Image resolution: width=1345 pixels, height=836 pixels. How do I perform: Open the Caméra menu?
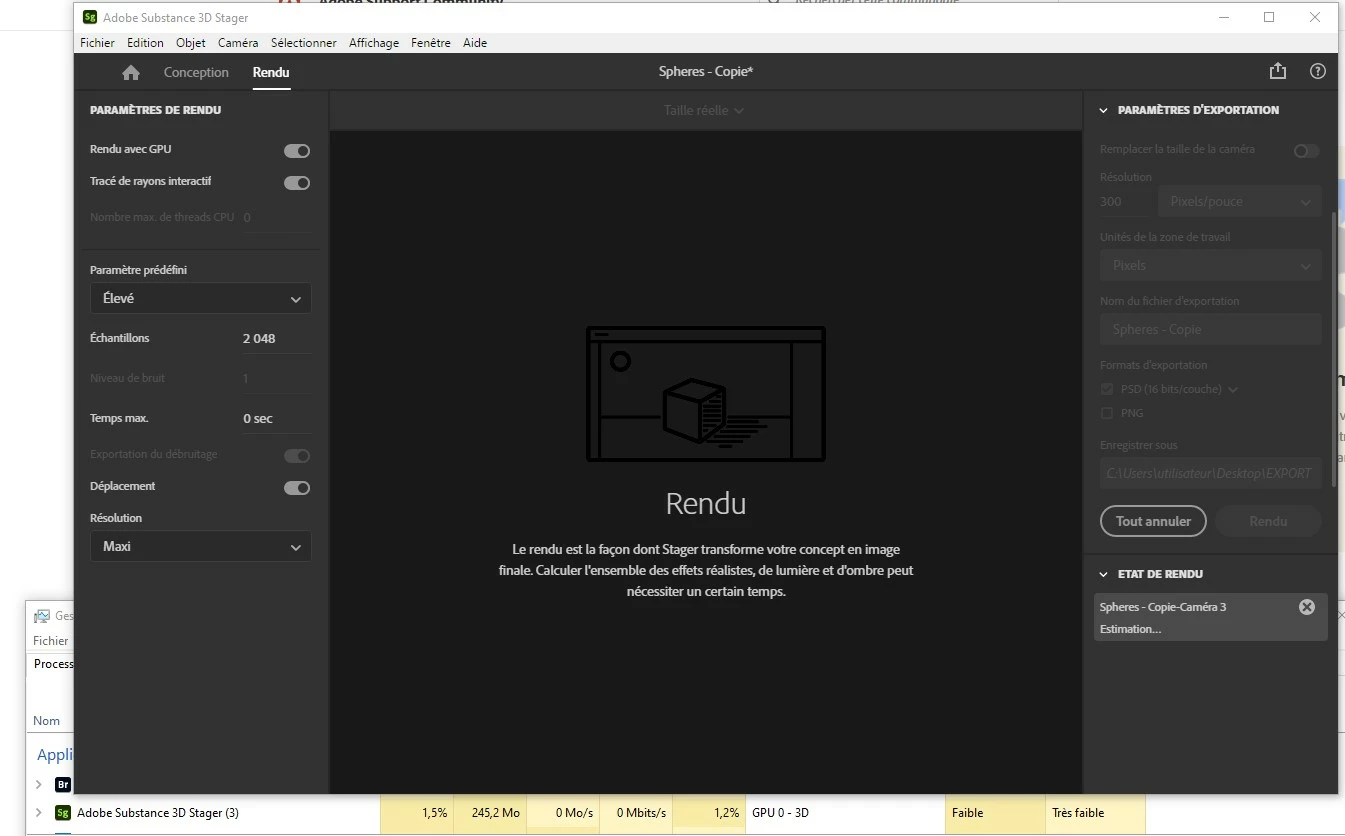click(x=238, y=43)
